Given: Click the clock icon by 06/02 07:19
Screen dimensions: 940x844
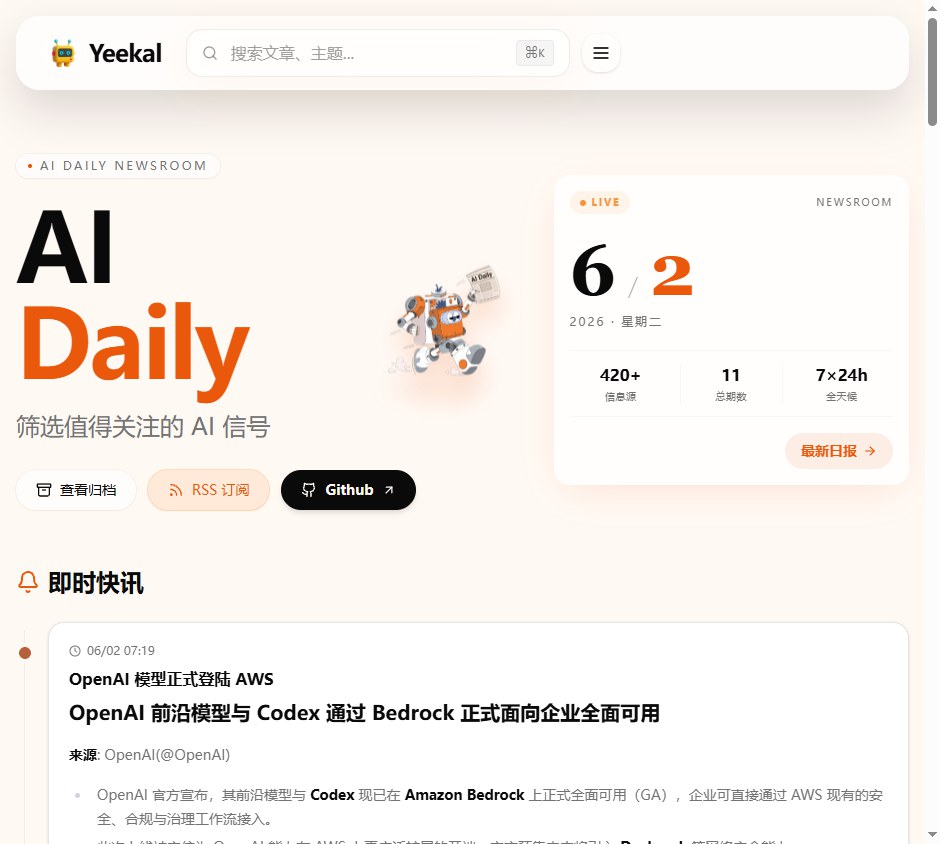Looking at the screenshot, I should pyautogui.click(x=75, y=651).
